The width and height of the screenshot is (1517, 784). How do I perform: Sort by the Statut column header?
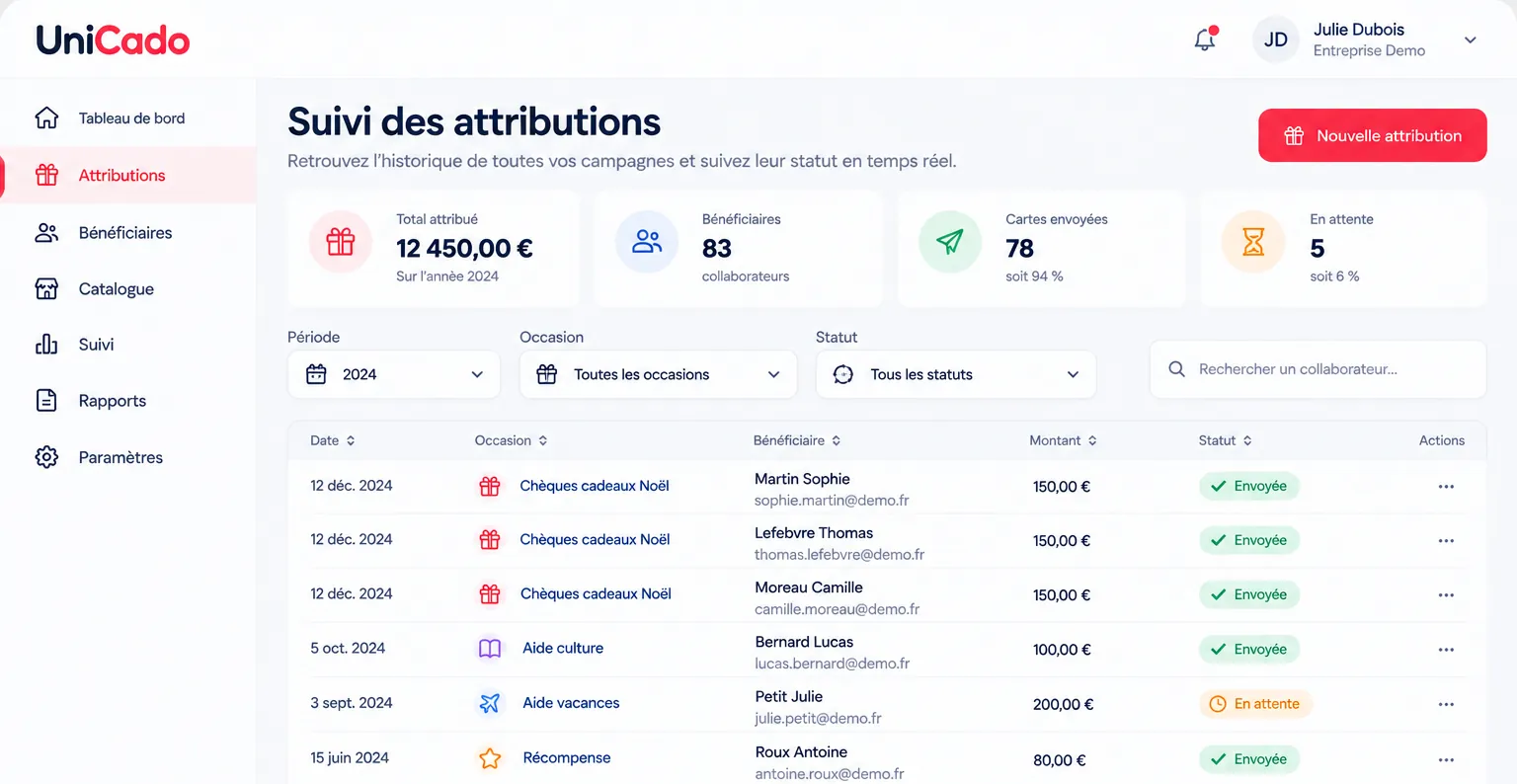pyautogui.click(x=1226, y=440)
